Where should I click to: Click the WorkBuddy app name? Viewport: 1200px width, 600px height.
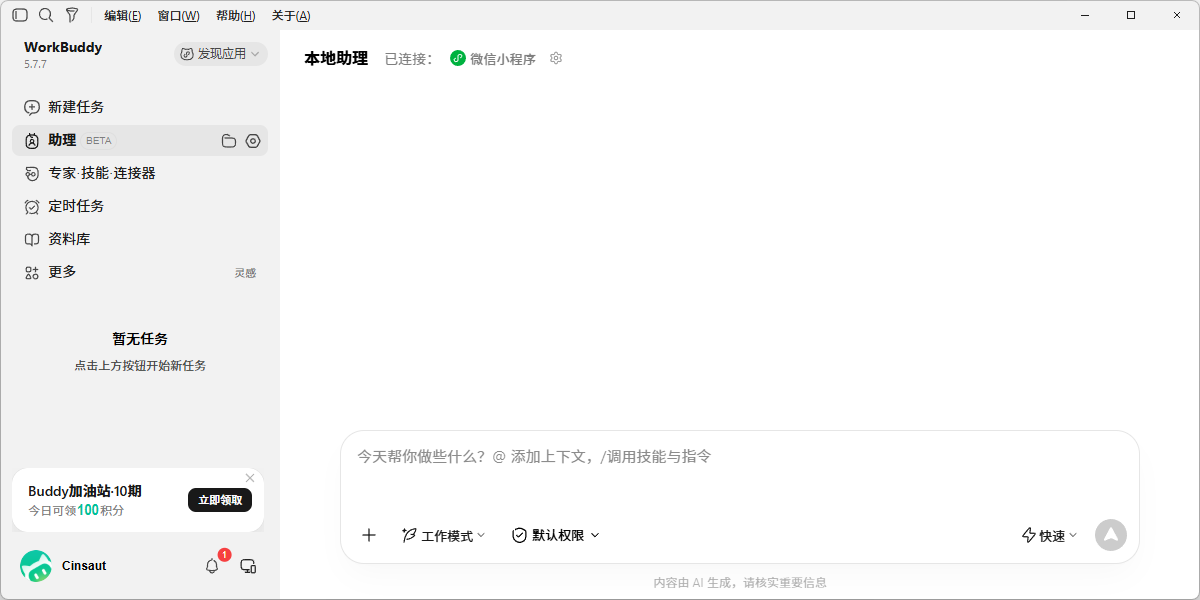tap(63, 47)
